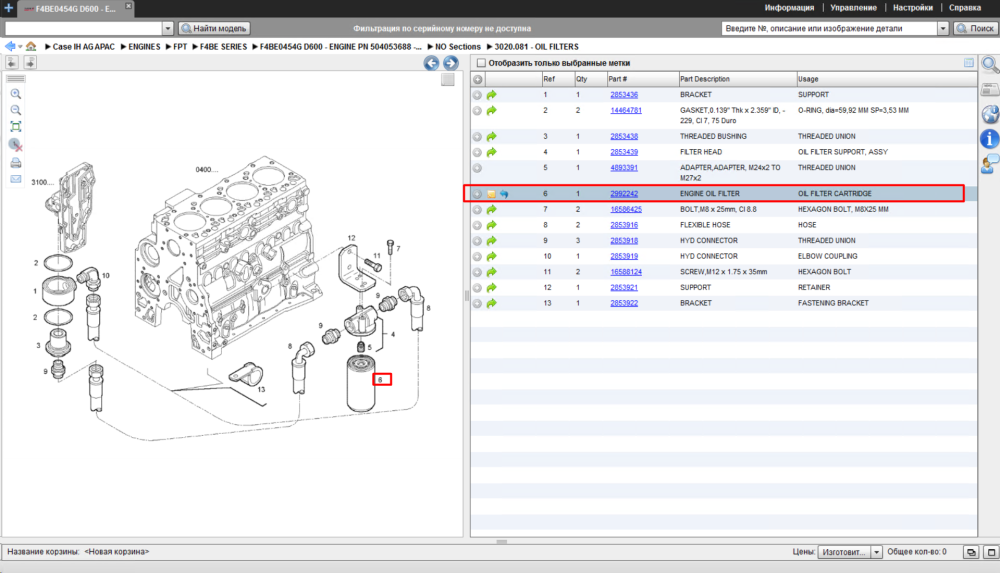This screenshot has width=1000, height=573.
Task: Zoom in on the parts diagram
Action: point(16,94)
